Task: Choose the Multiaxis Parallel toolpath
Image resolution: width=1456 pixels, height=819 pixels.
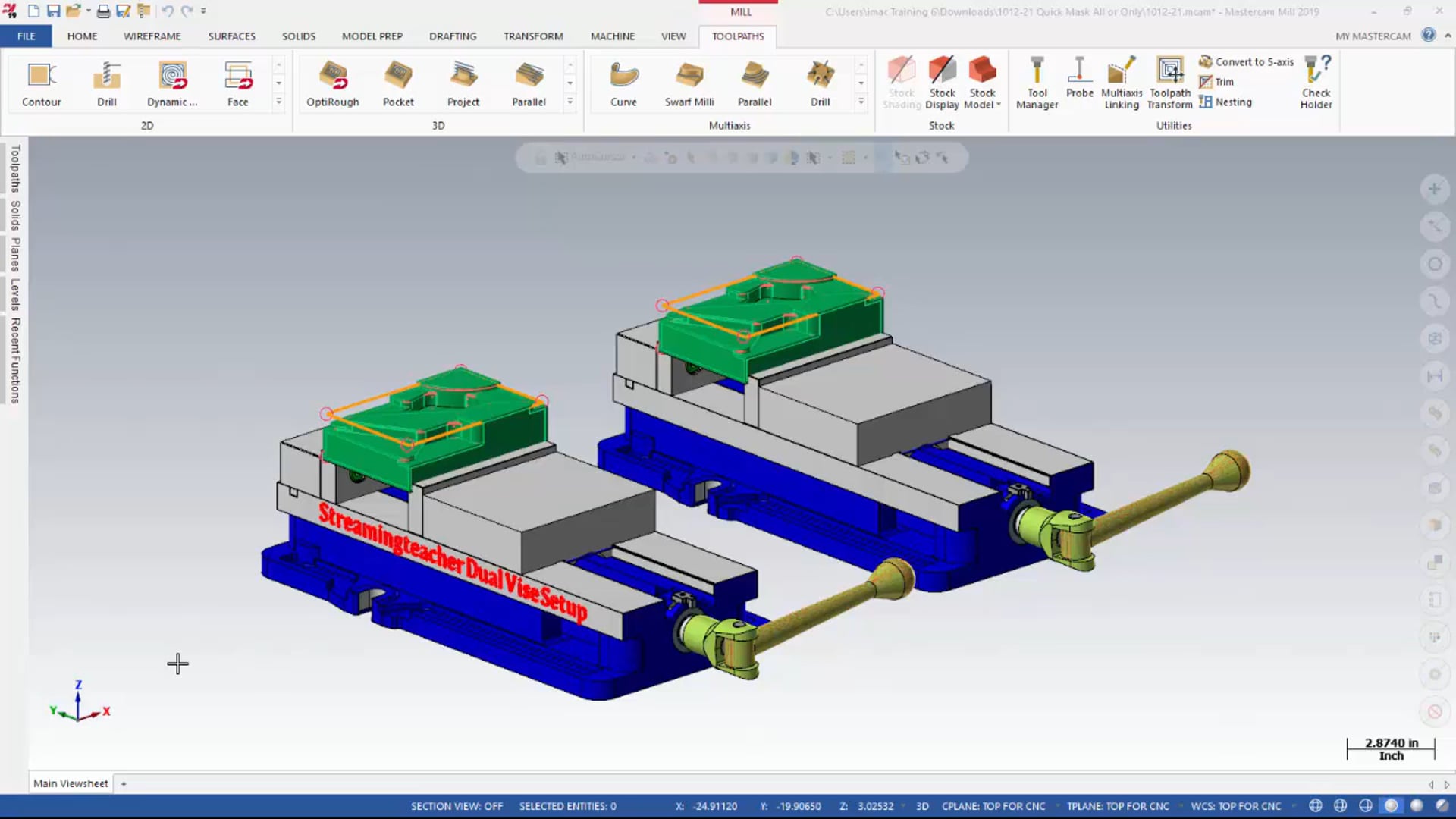Action: (755, 84)
